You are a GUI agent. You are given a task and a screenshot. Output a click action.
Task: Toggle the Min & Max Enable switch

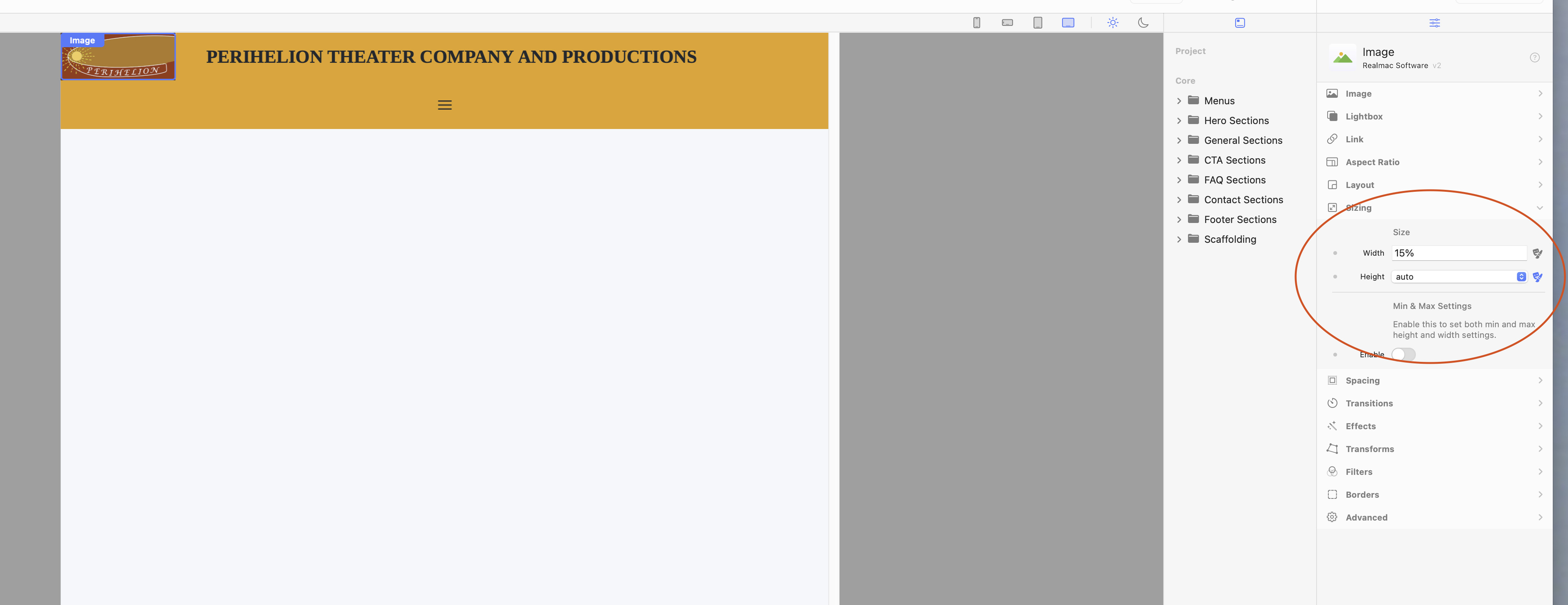(x=1403, y=354)
